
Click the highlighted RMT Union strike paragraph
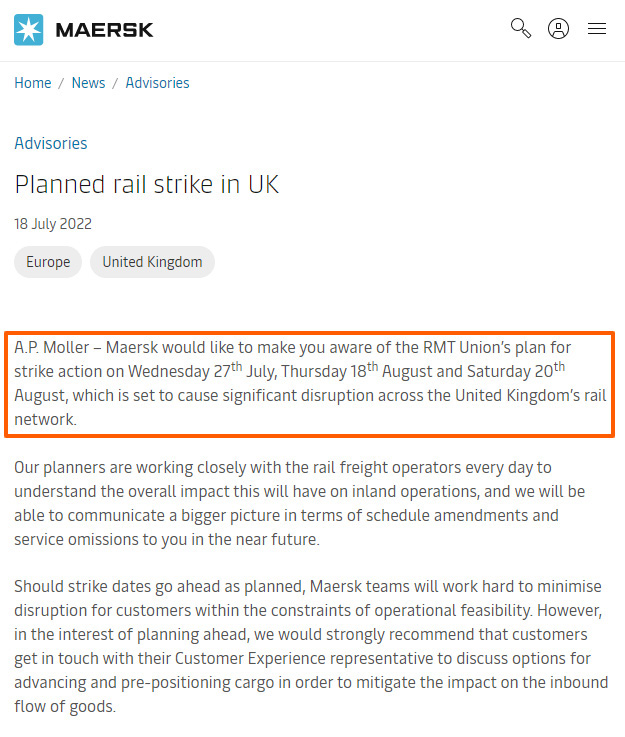310,384
